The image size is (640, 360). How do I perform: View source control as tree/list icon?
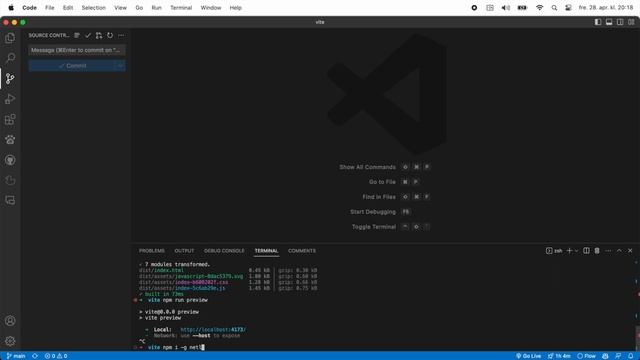pyautogui.click(x=77, y=36)
